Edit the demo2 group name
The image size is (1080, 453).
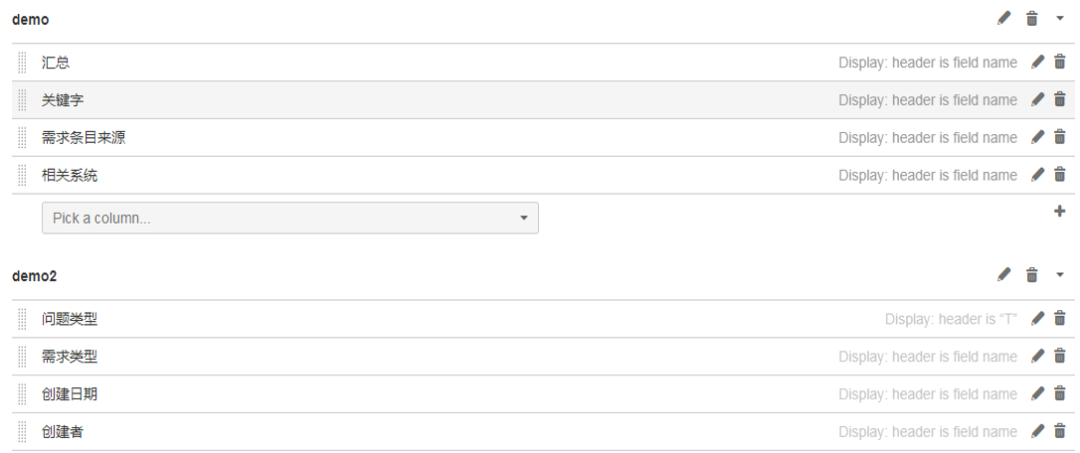tap(1005, 274)
